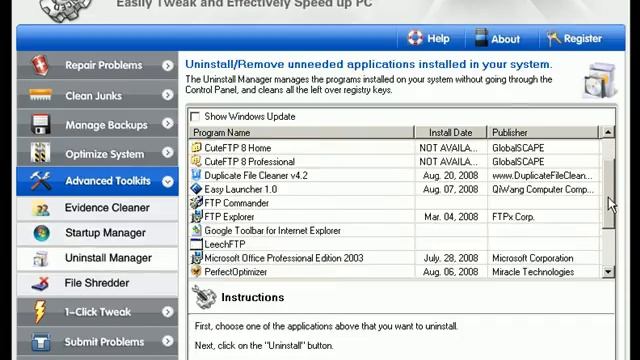Click the Register keys icon
640x360 pixels.
coord(553,38)
